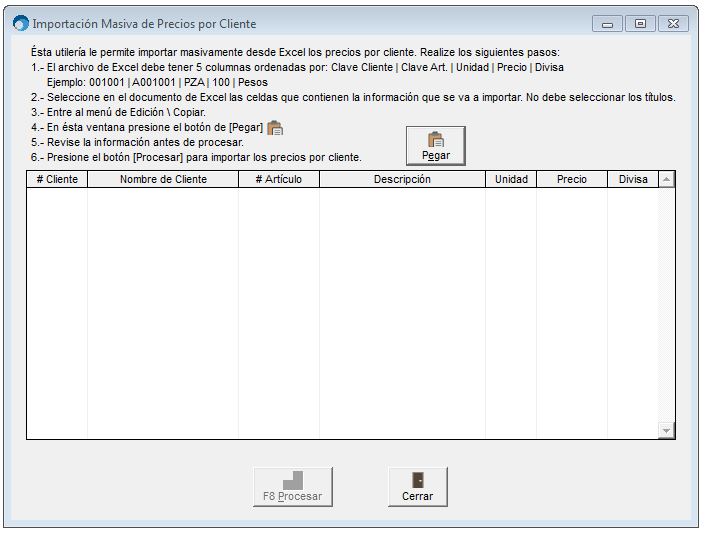709x539 pixels.
Task: Click the window title 'Importación Masiva de Precios por Cliente'
Action: [x=144, y=24]
